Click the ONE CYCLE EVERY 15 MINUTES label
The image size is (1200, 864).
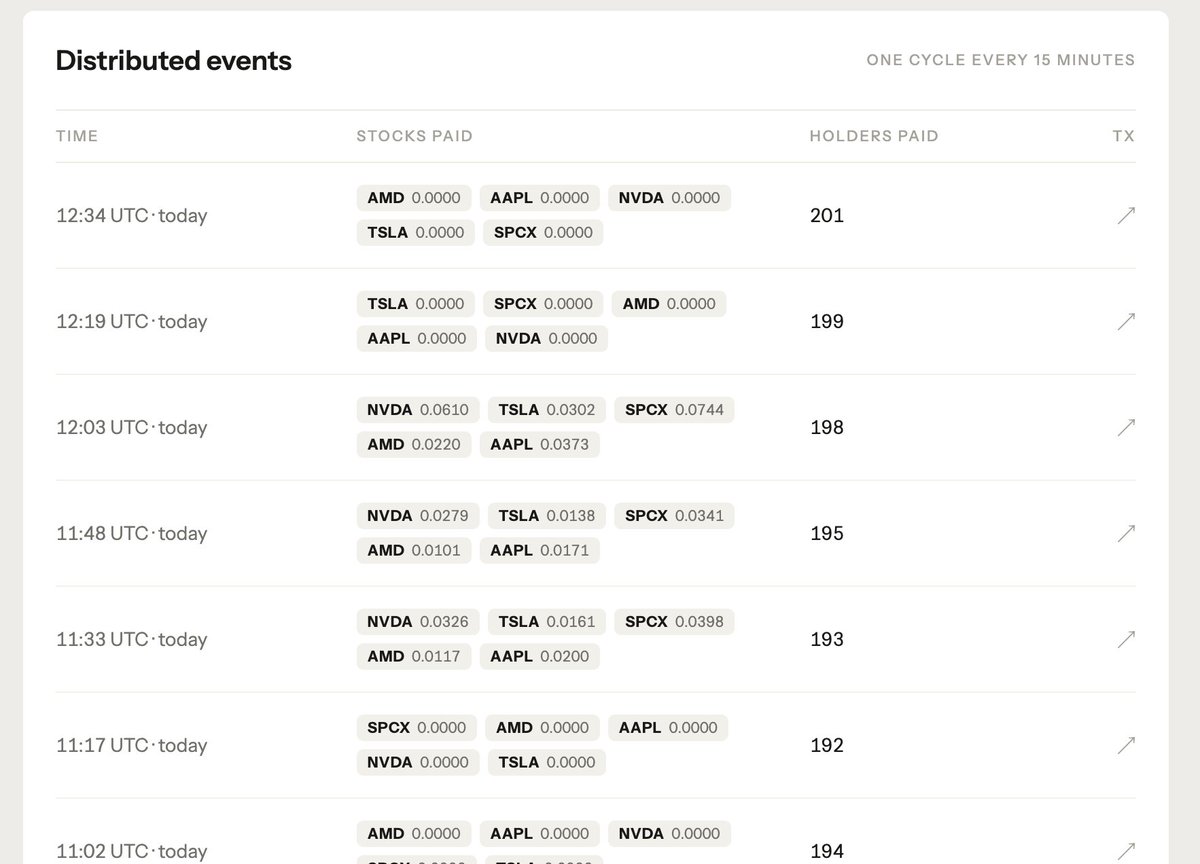click(x=1001, y=60)
